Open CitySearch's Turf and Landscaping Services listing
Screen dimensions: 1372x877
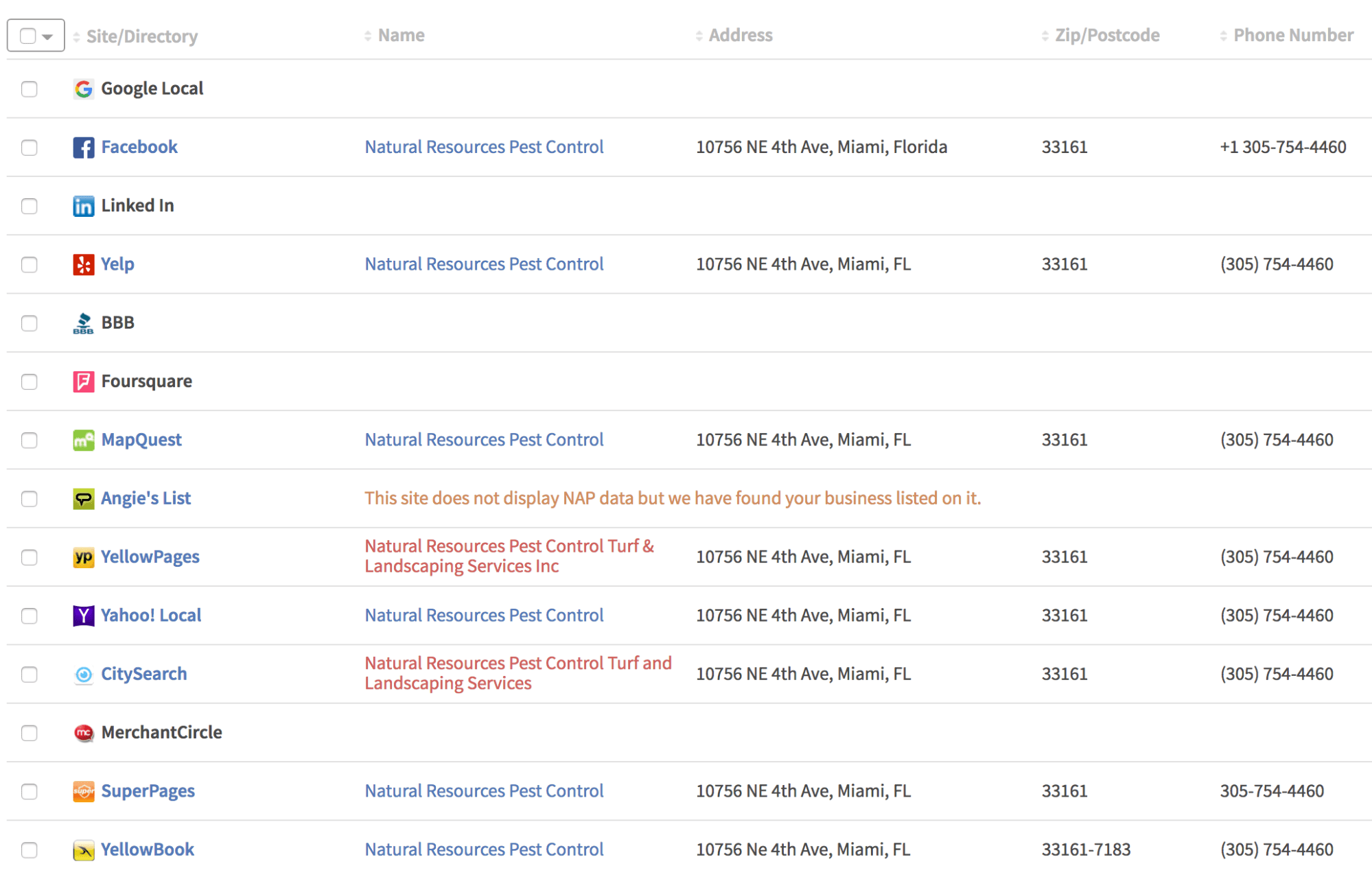[x=518, y=674]
